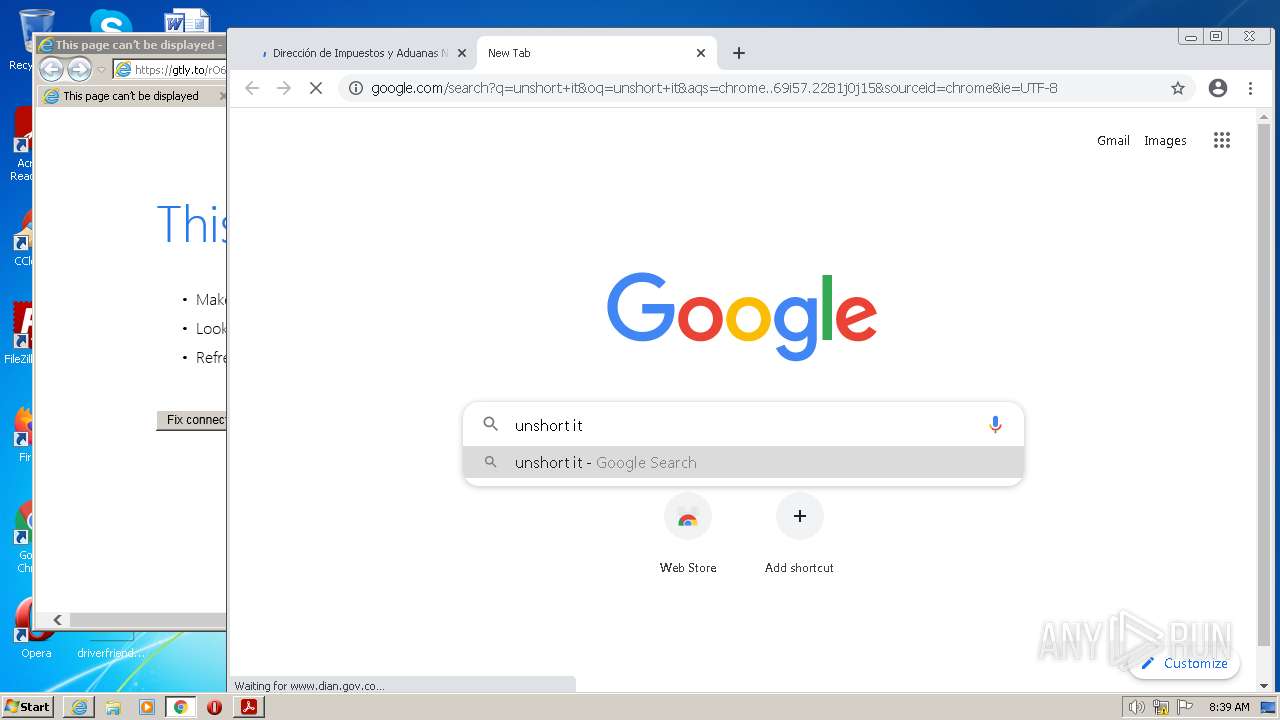The image size is (1280, 720).
Task: Stop loading the page in Chrome
Action: 315,88
